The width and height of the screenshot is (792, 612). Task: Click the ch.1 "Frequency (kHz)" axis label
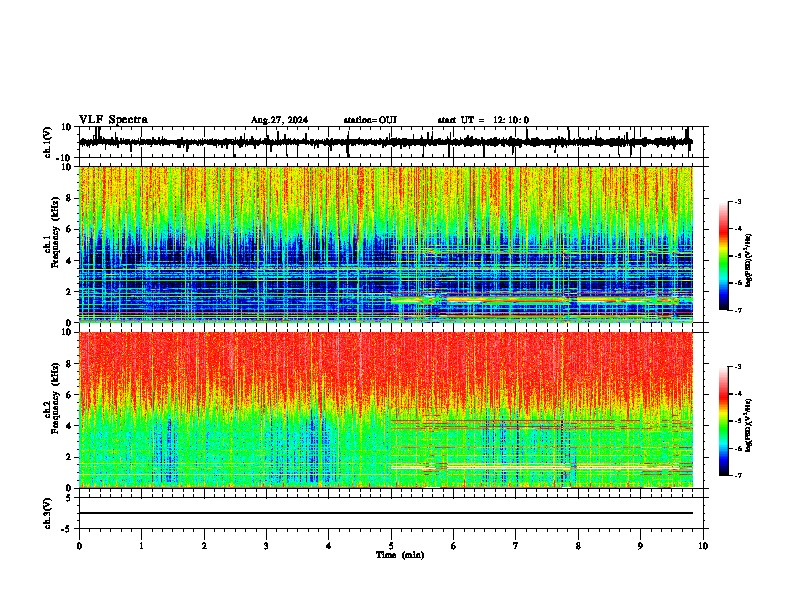point(55,232)
